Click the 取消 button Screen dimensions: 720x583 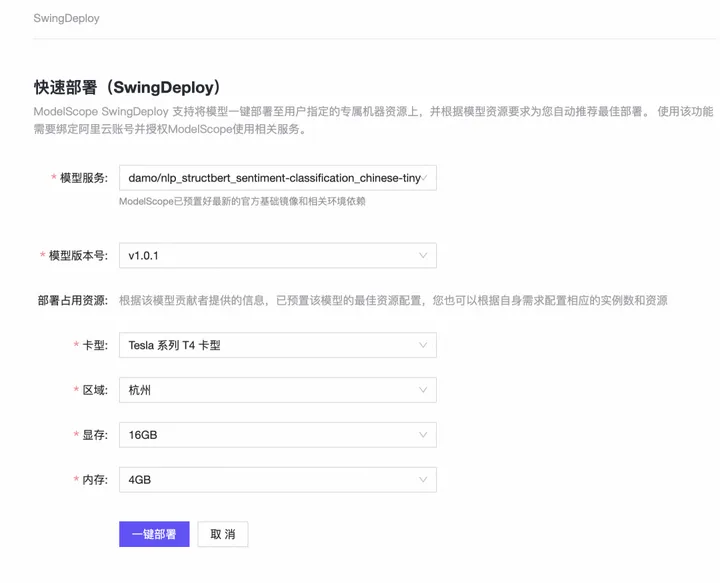tap(223, 534)
